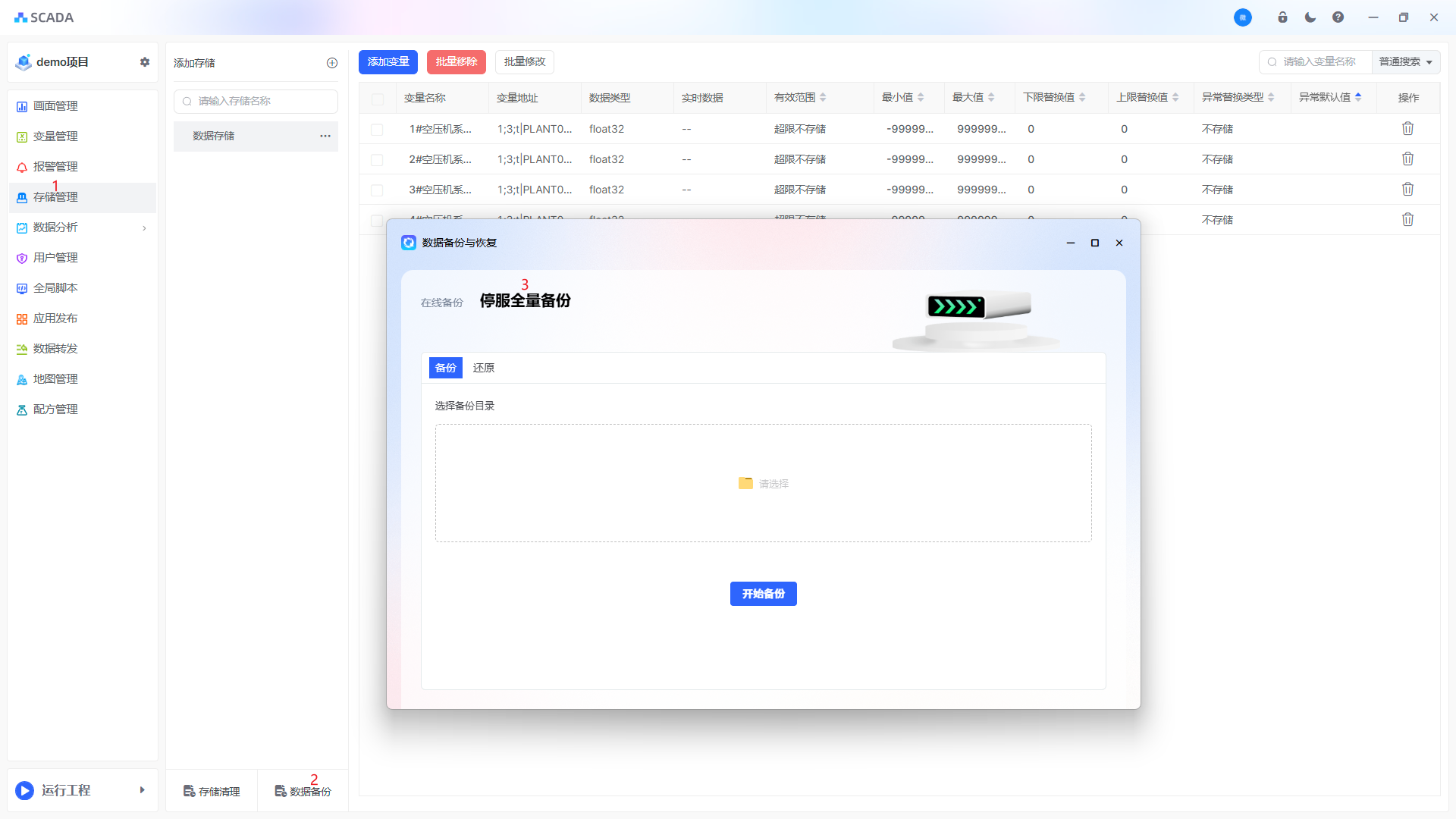Image resolution: width=1456 pixels, height=819 pixels.
Task: Check the select-all header checkbox
Action: point(378,99)
